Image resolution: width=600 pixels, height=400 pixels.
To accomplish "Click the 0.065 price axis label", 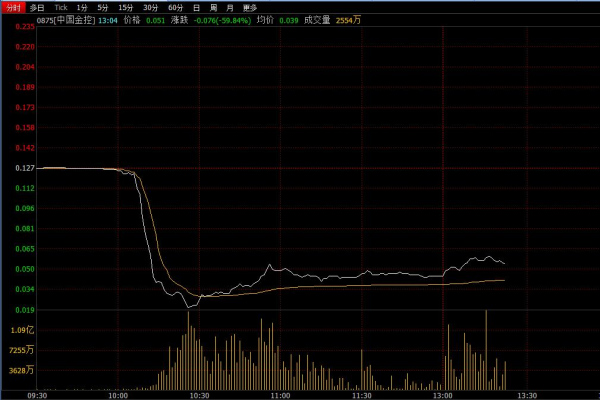I will click(25, 249).
